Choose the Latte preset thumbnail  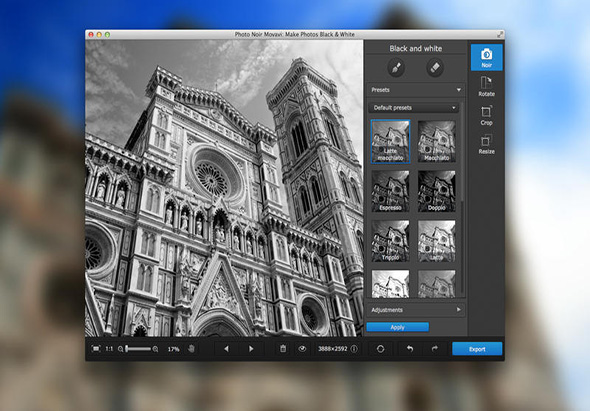coord(436,241)
